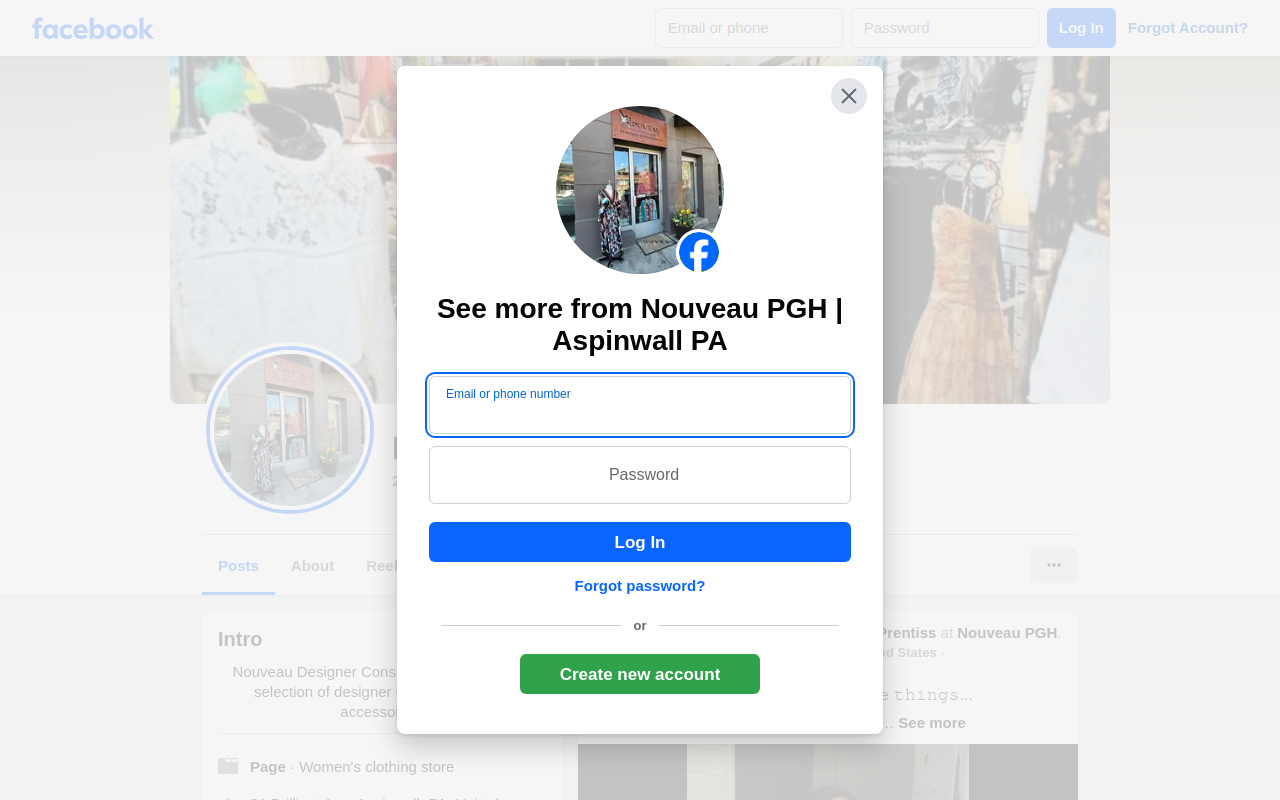Click Women's clothing store text

(376, 767)
